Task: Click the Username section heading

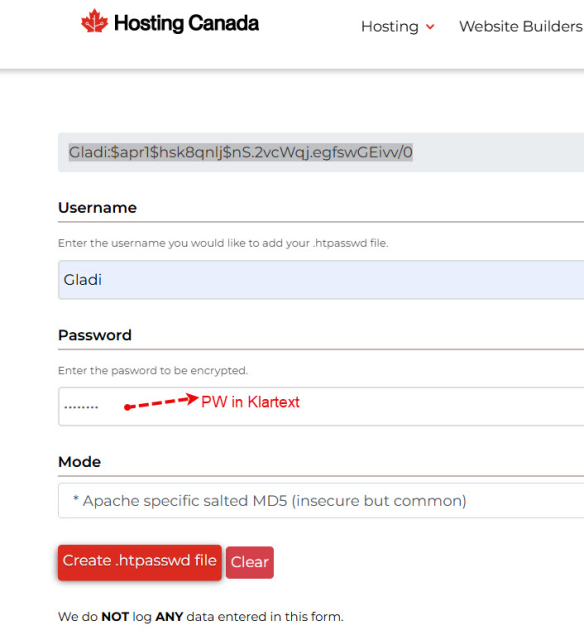Action: (x=97, y=208)
